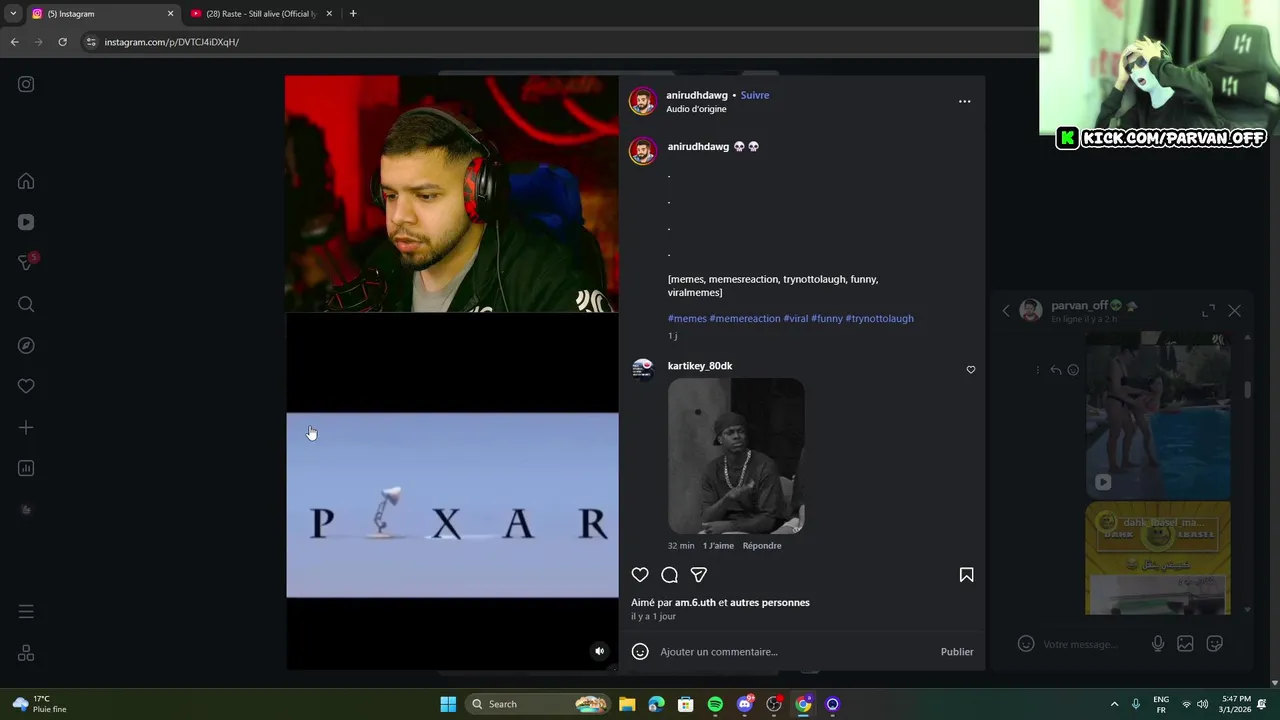Click the Create plus icon in sidebar
The width and height of the screenshot is (1280, 720).
pos(26,427)
